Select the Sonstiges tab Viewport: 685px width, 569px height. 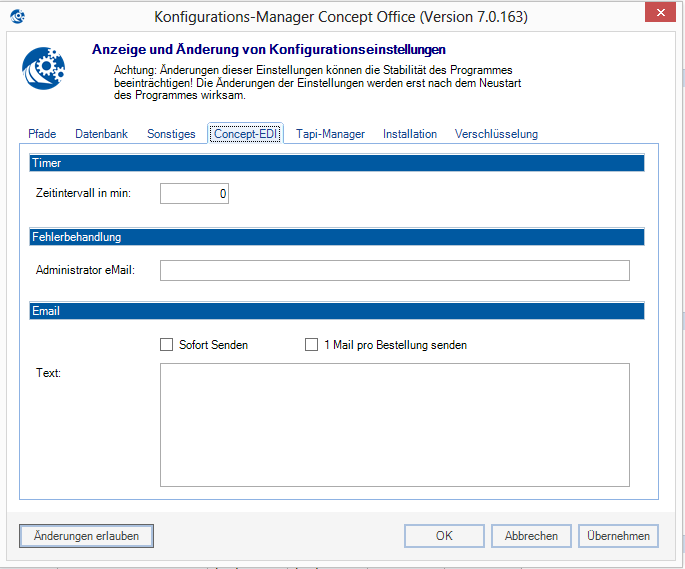coord(171,134)
